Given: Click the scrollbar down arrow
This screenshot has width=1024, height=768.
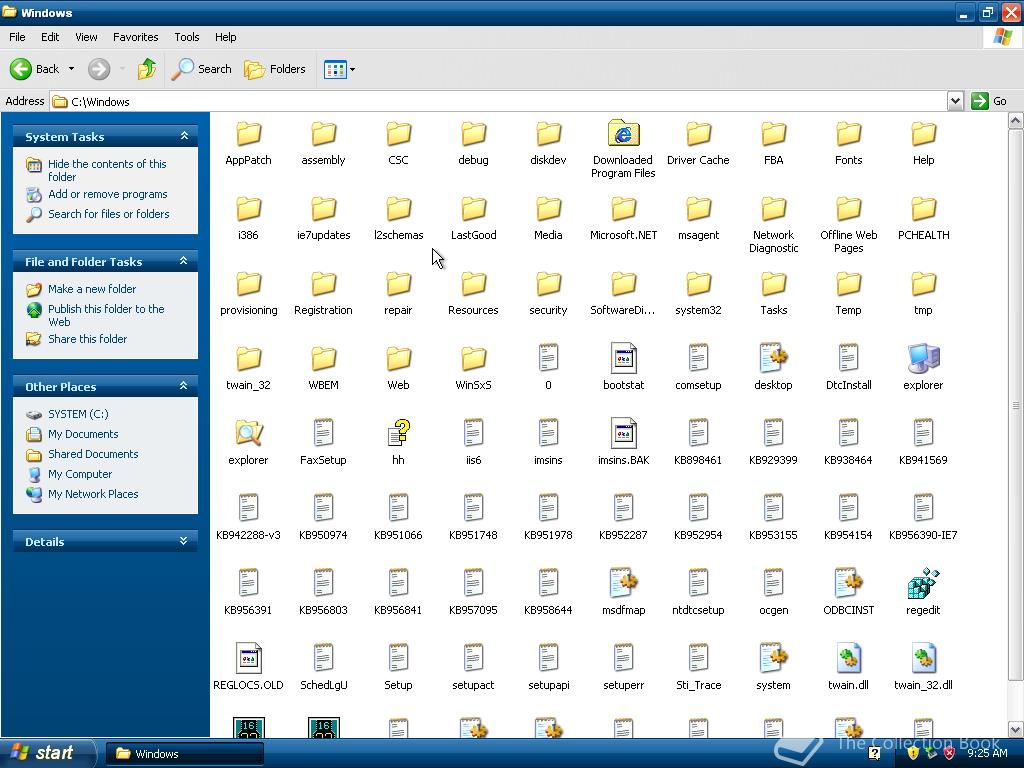Looking at the screenshot, I should pos(1016,729).
